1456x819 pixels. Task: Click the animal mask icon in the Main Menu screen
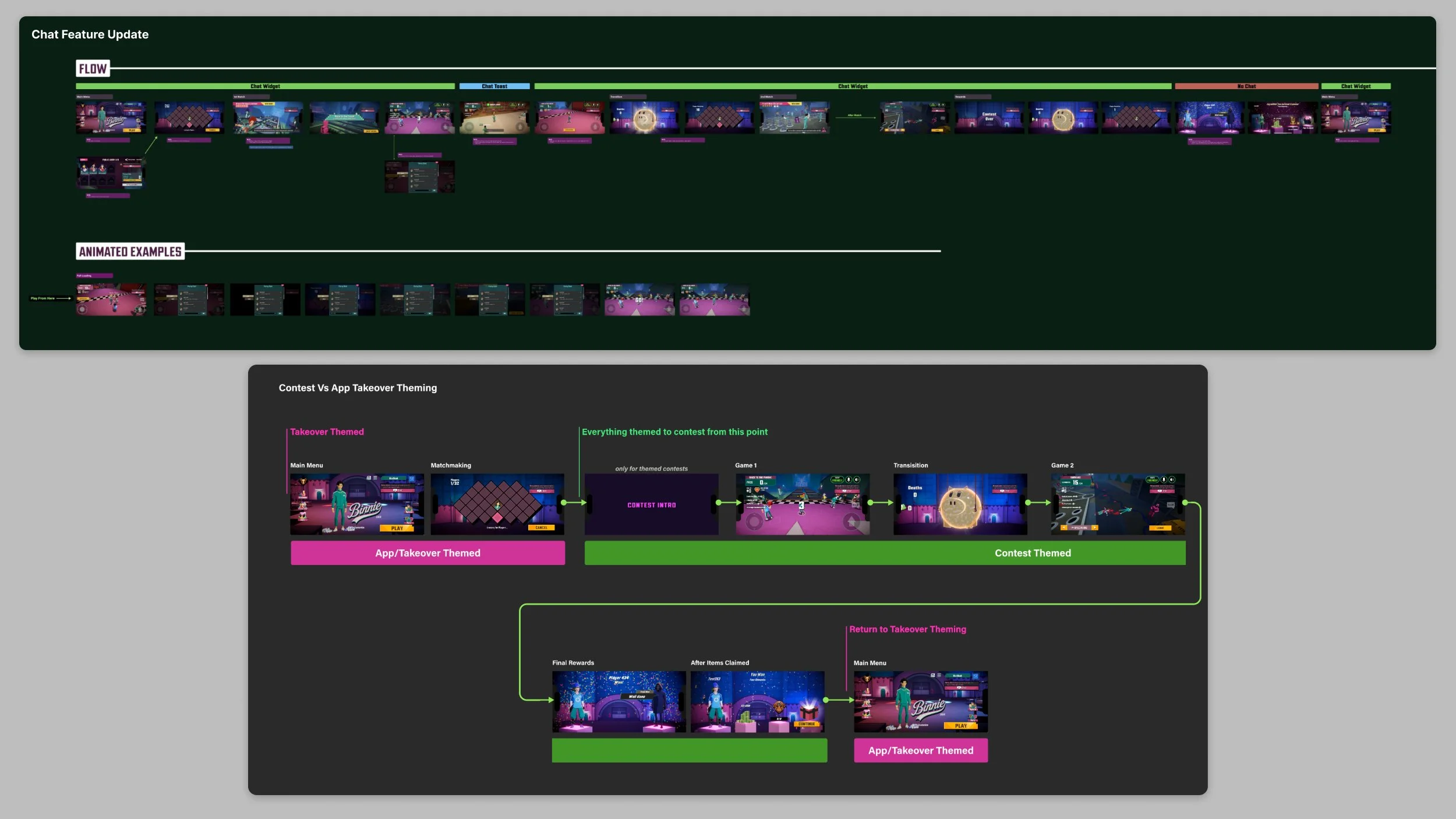[303, 482]
